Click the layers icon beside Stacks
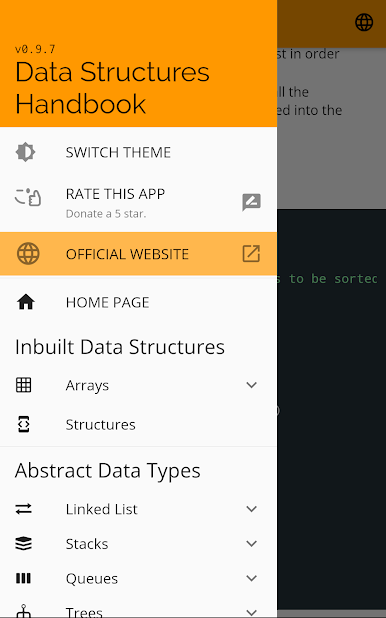 click(x=24, y=544)
